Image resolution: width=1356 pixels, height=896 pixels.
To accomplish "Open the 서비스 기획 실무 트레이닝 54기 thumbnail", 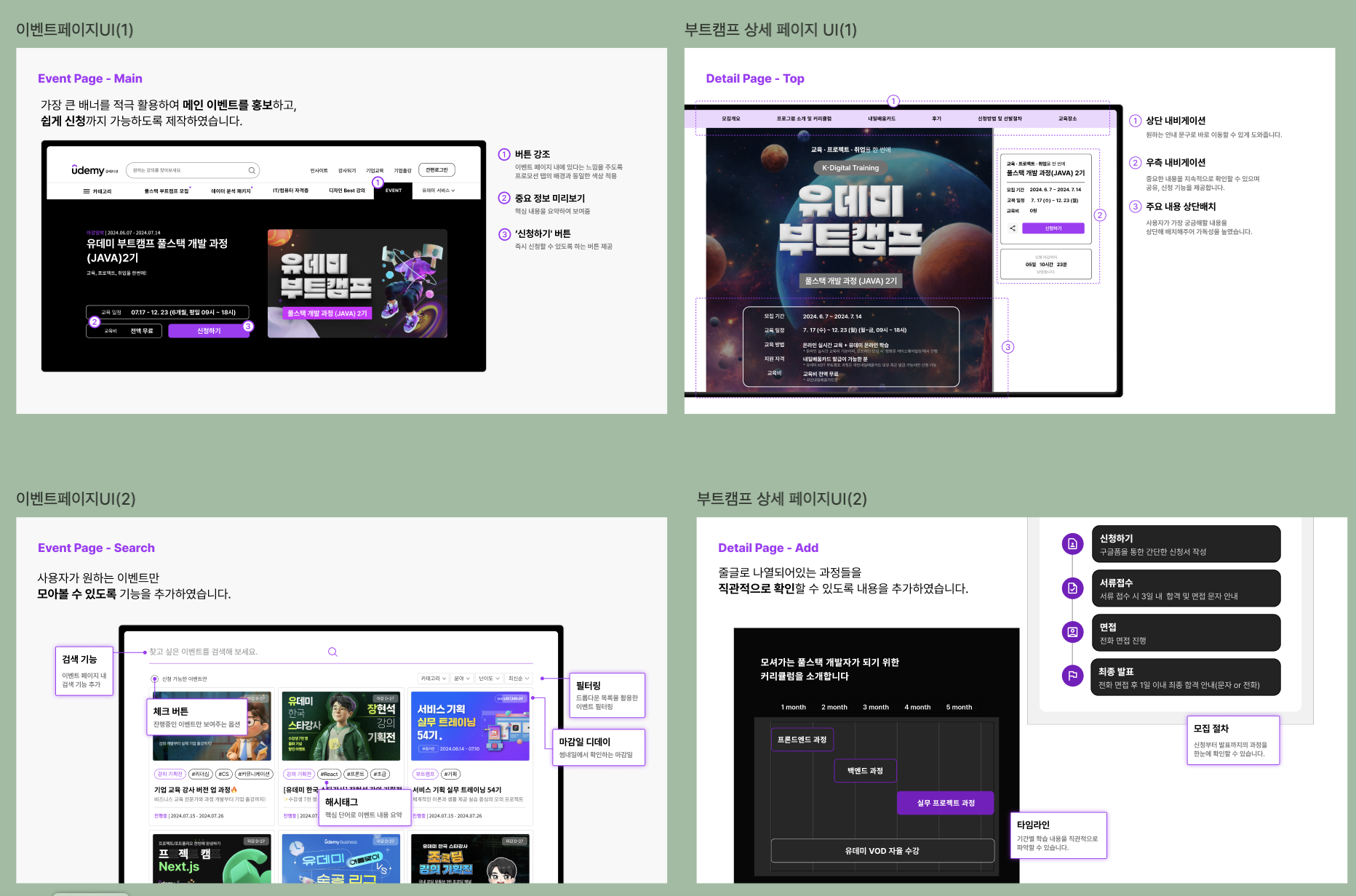I will (470, 727).
